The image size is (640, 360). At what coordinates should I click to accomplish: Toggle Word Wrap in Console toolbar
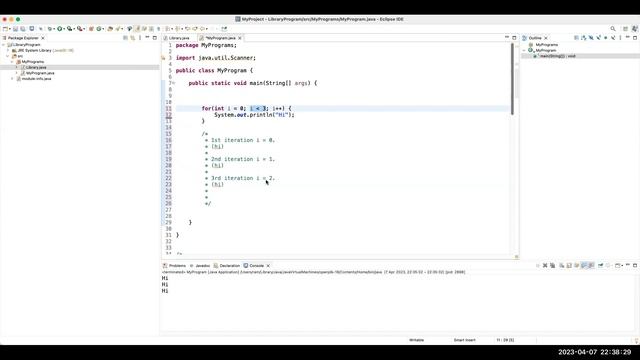click(576, 265)
